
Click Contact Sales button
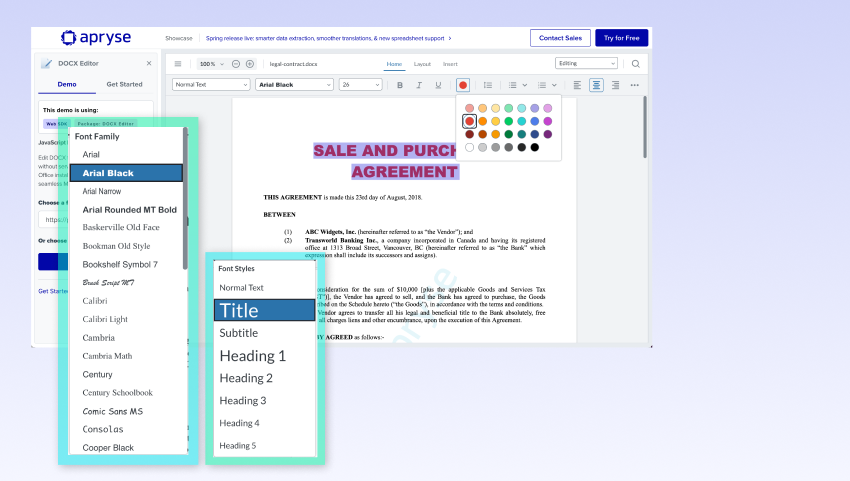coord(561,38)
